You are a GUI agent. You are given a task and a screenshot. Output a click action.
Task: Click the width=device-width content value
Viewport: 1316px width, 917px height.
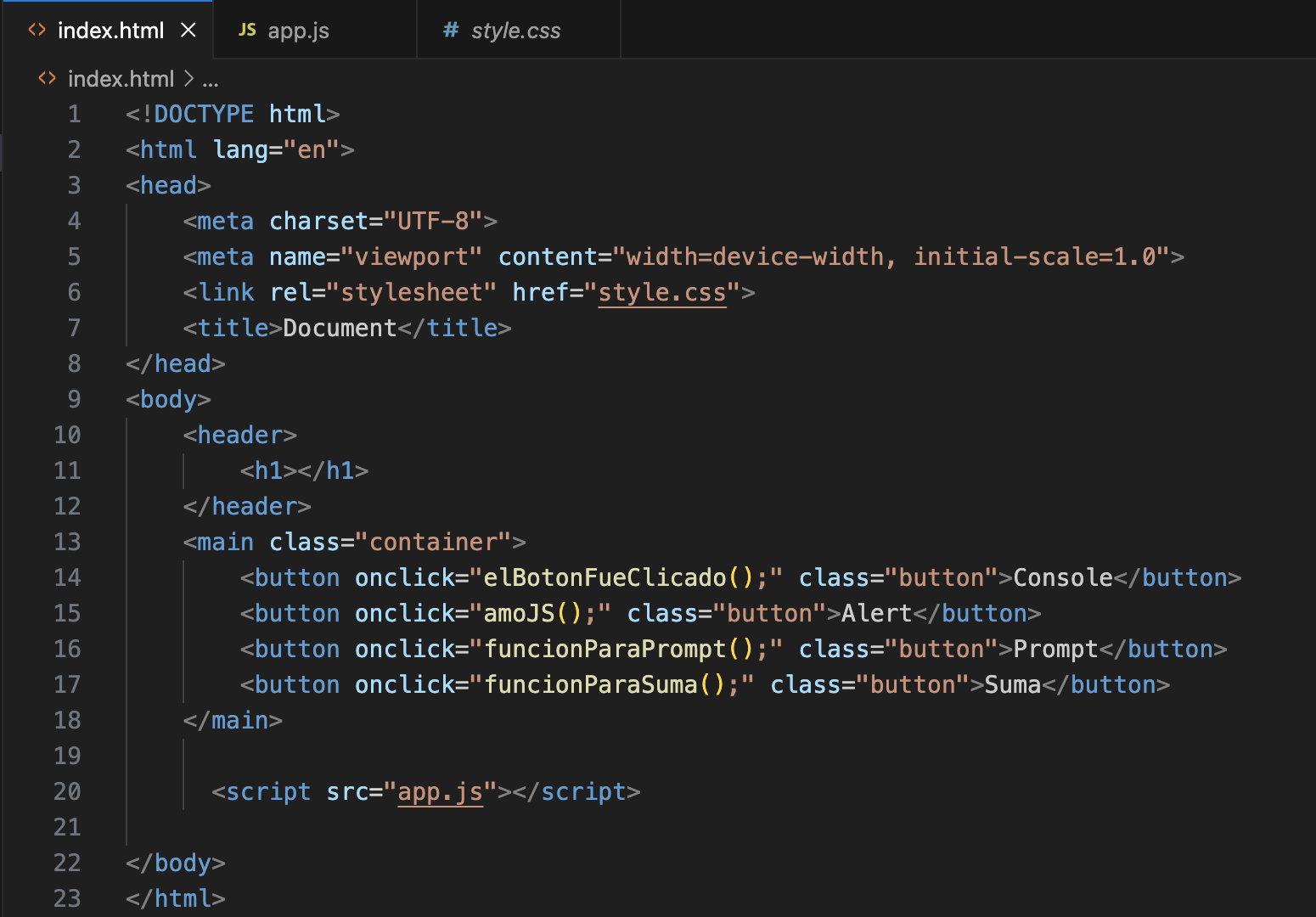[754, 257]
